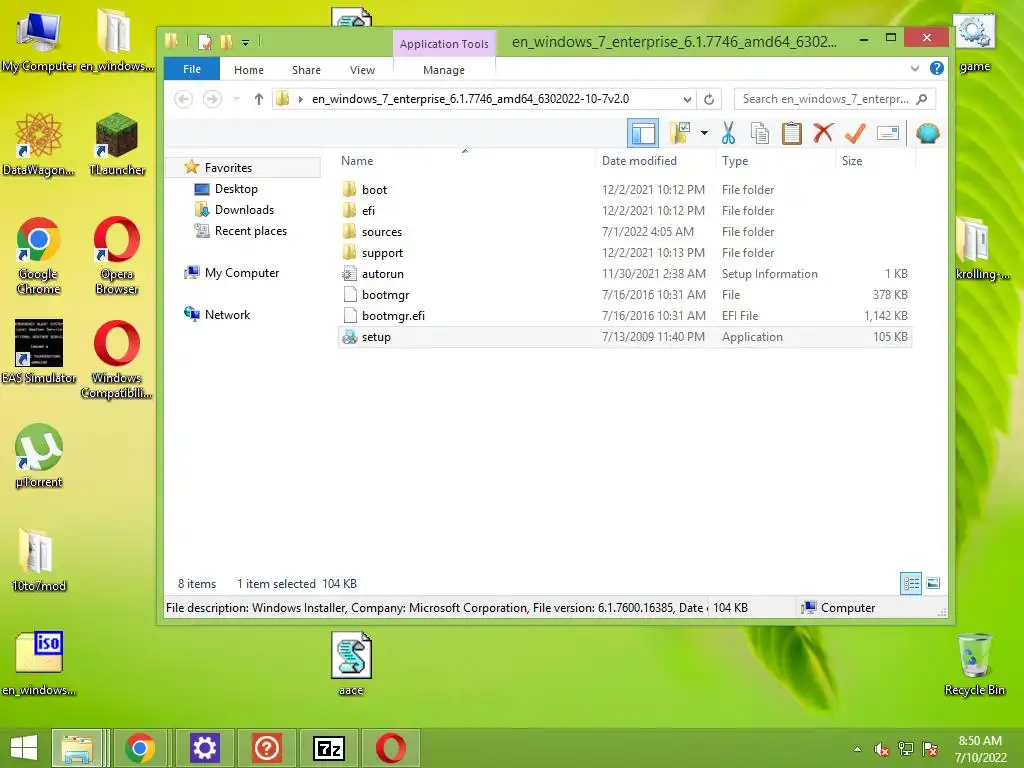Sort by Date modified column header

point(639,161)
